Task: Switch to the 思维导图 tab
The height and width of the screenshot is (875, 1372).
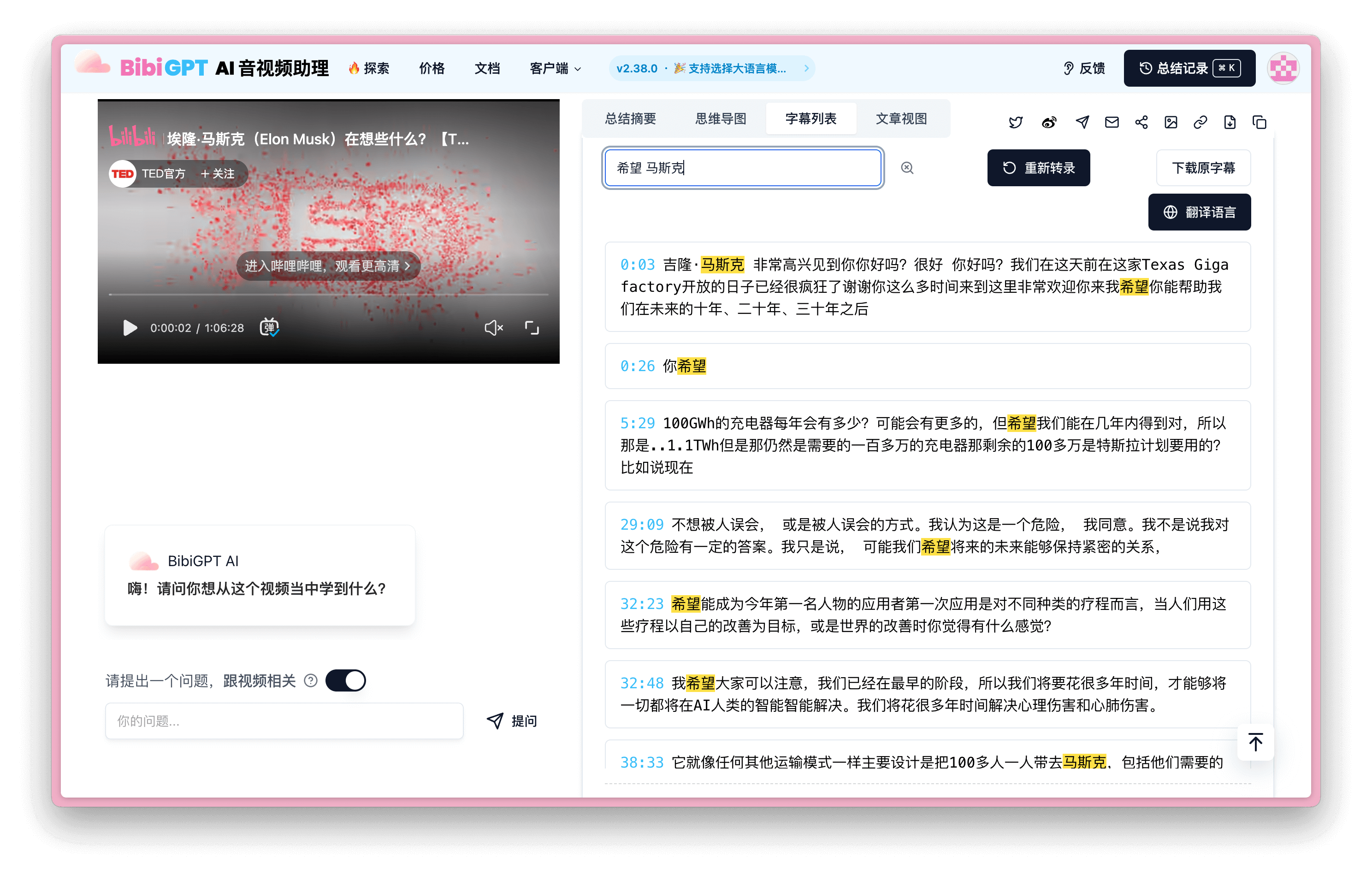Action: (x=721, y=118)
